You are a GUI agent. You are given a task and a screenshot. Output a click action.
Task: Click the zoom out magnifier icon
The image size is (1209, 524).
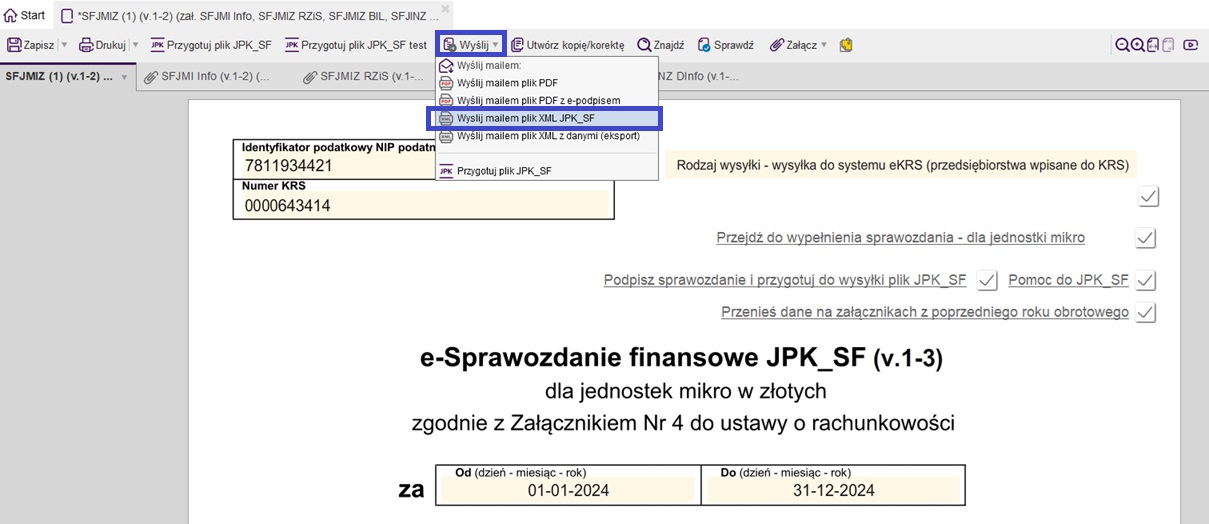point(1123,45)
